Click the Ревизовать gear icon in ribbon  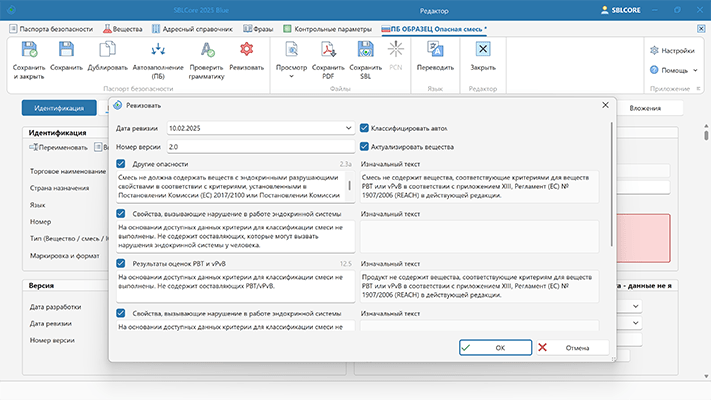click(x=246, y=49)
